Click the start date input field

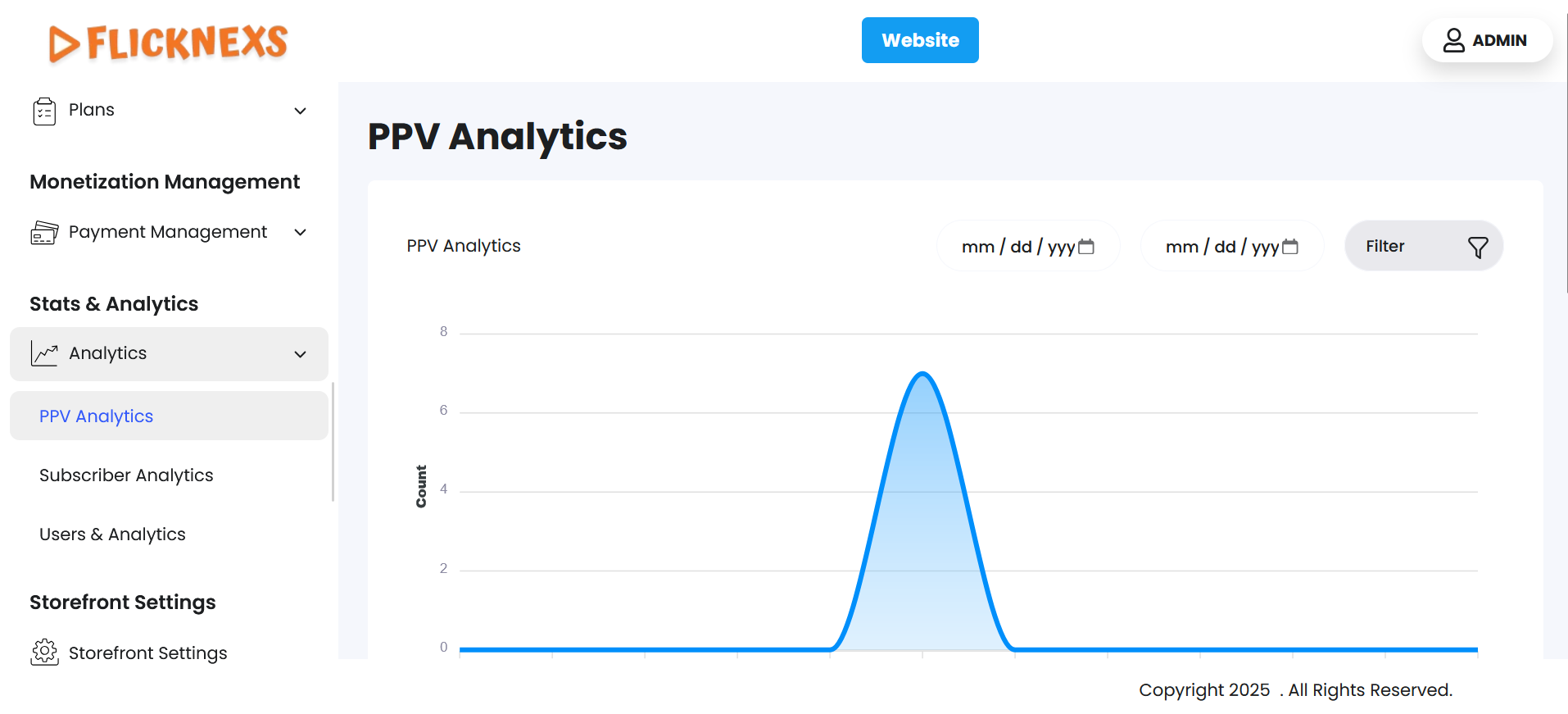pyautogui.click(x=1016, y=247)
